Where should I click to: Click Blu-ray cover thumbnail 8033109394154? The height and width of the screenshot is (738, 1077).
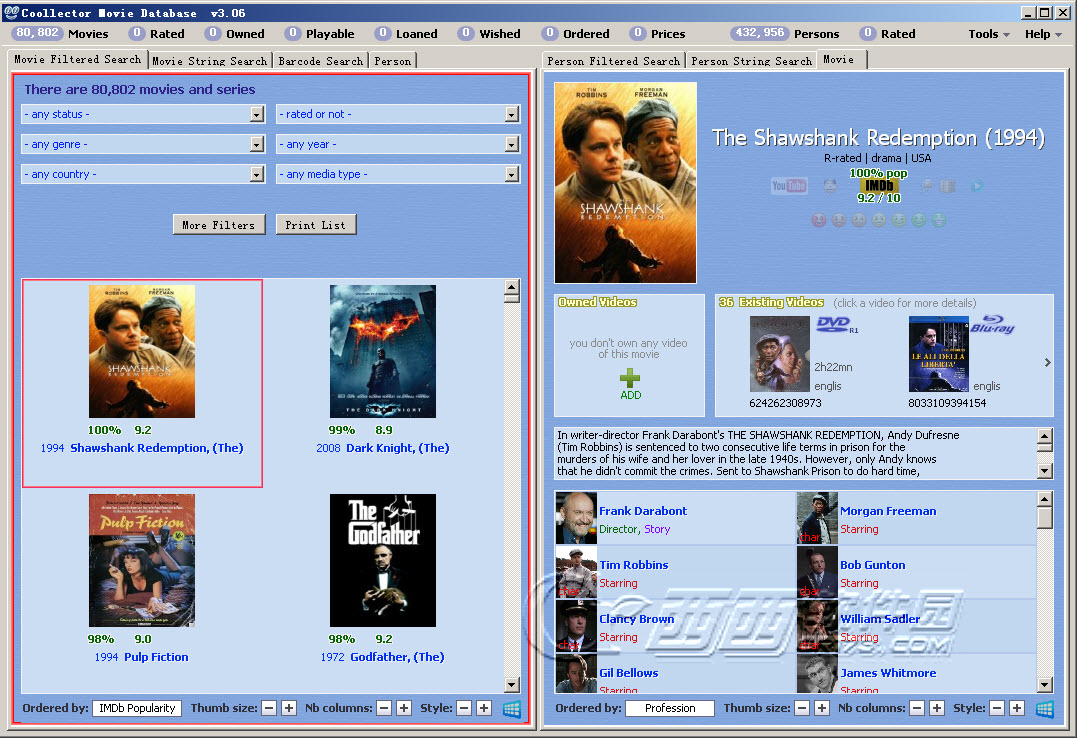(939, 353)
